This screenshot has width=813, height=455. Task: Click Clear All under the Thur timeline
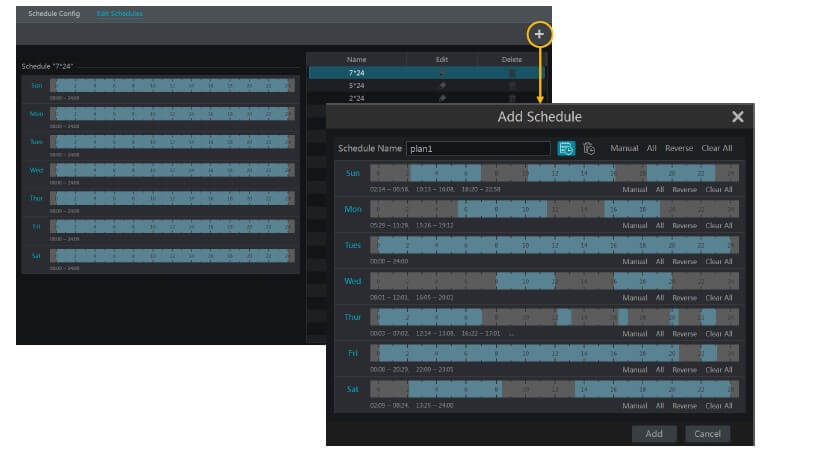click(x=719, y=334)
